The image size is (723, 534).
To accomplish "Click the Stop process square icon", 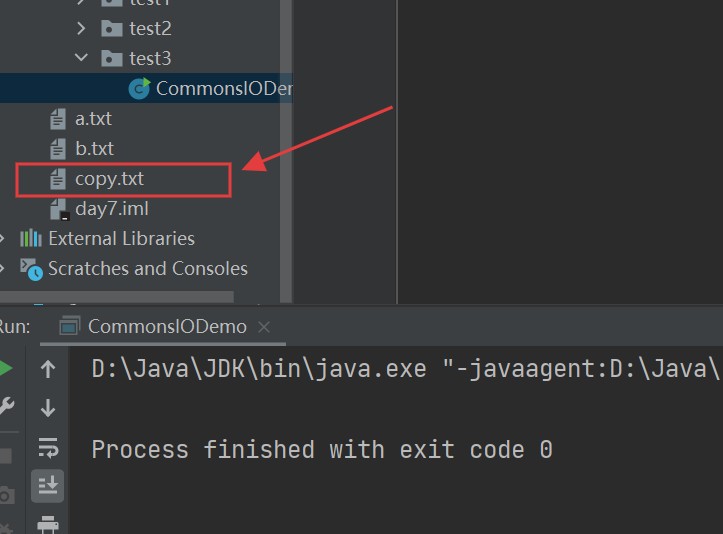I will (6, 456).
